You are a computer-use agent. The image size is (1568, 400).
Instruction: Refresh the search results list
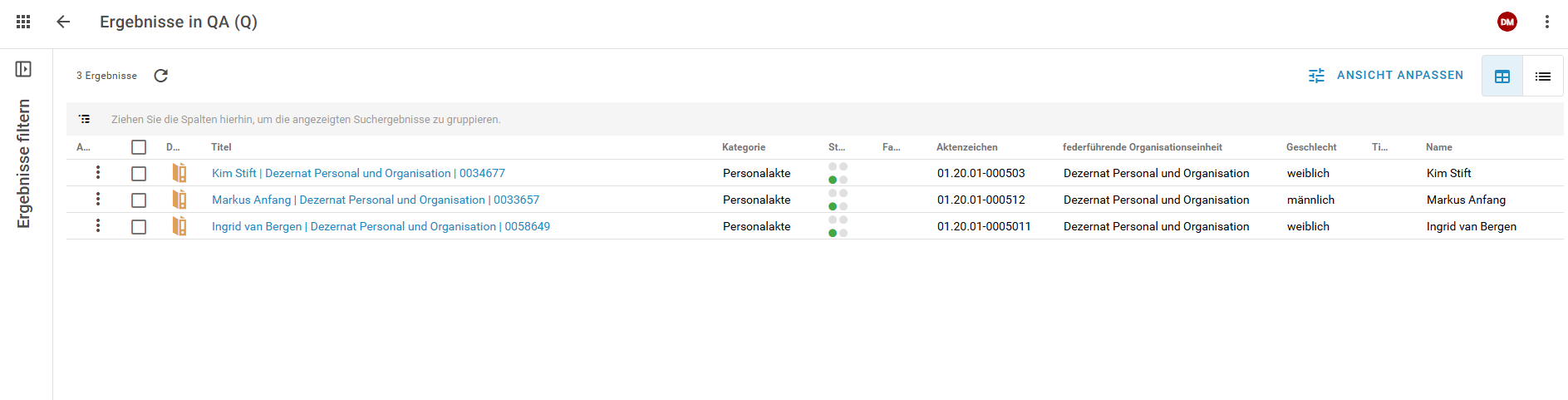pyautogui.click(x=161, y=76)
